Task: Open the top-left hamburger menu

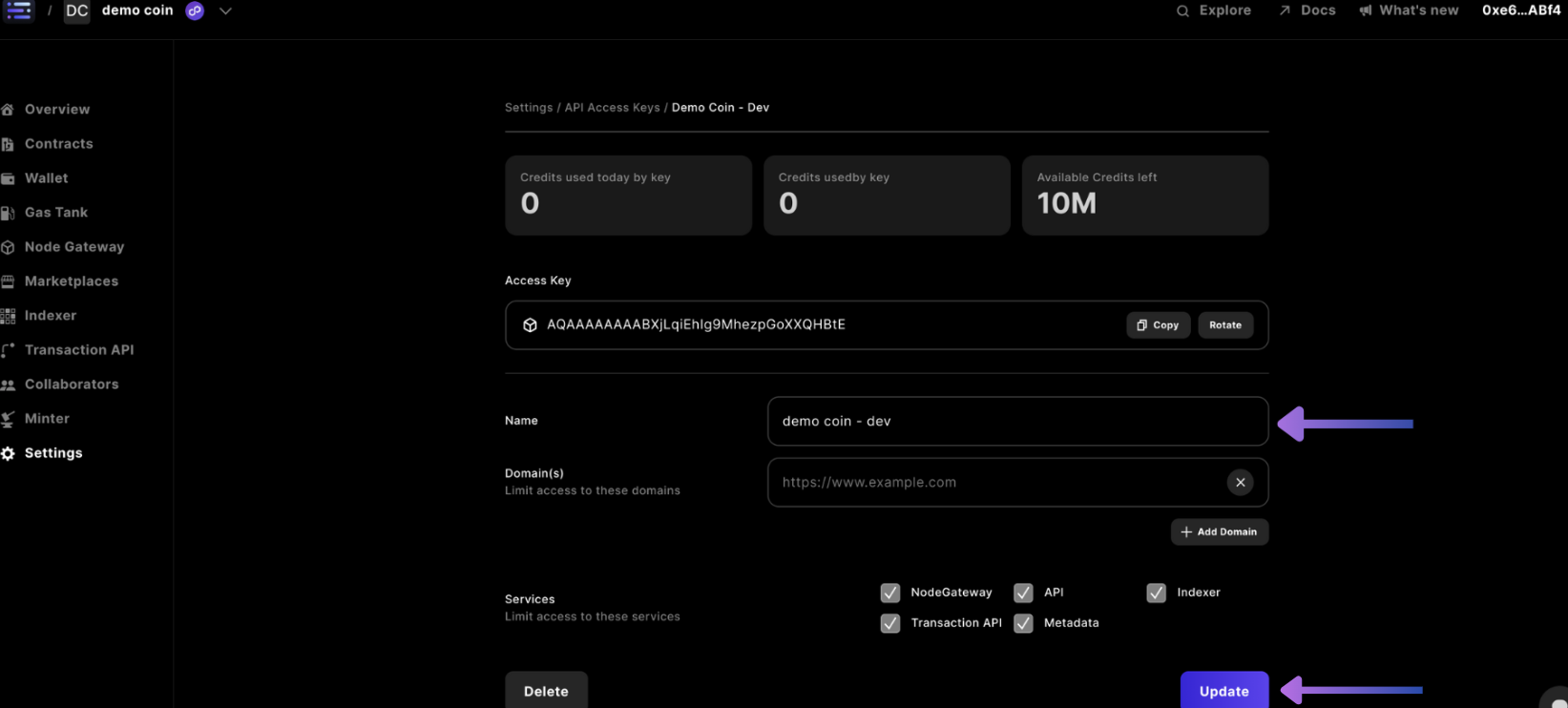Action: point(19,10)
